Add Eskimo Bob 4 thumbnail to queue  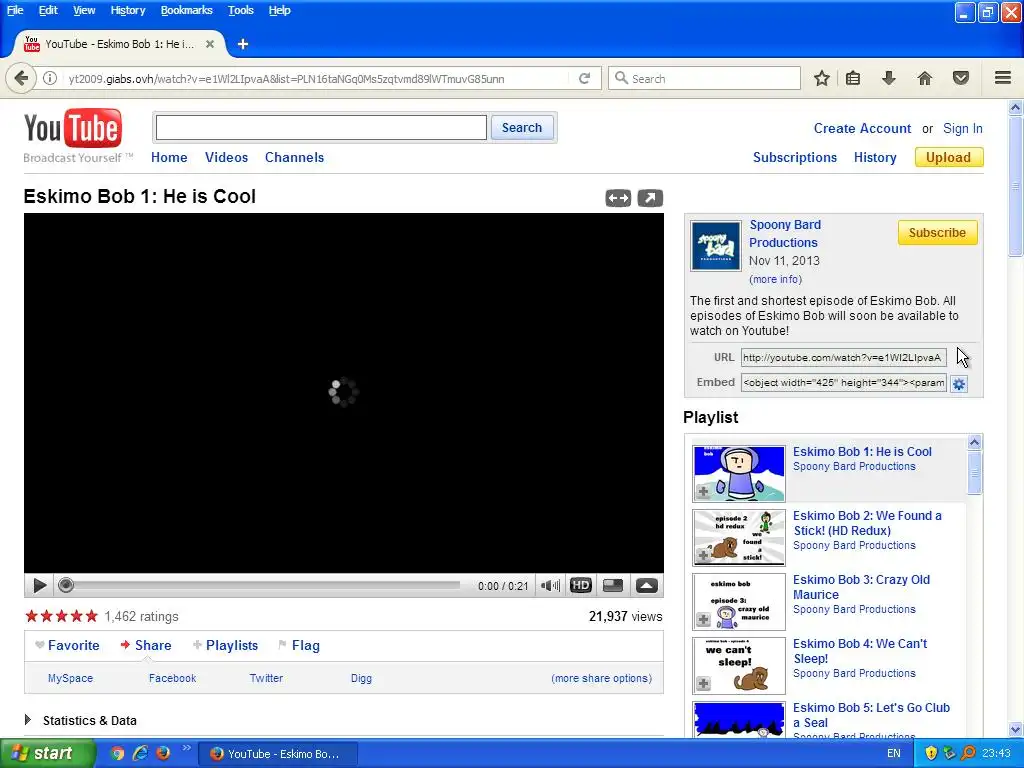tap(703, 684)
